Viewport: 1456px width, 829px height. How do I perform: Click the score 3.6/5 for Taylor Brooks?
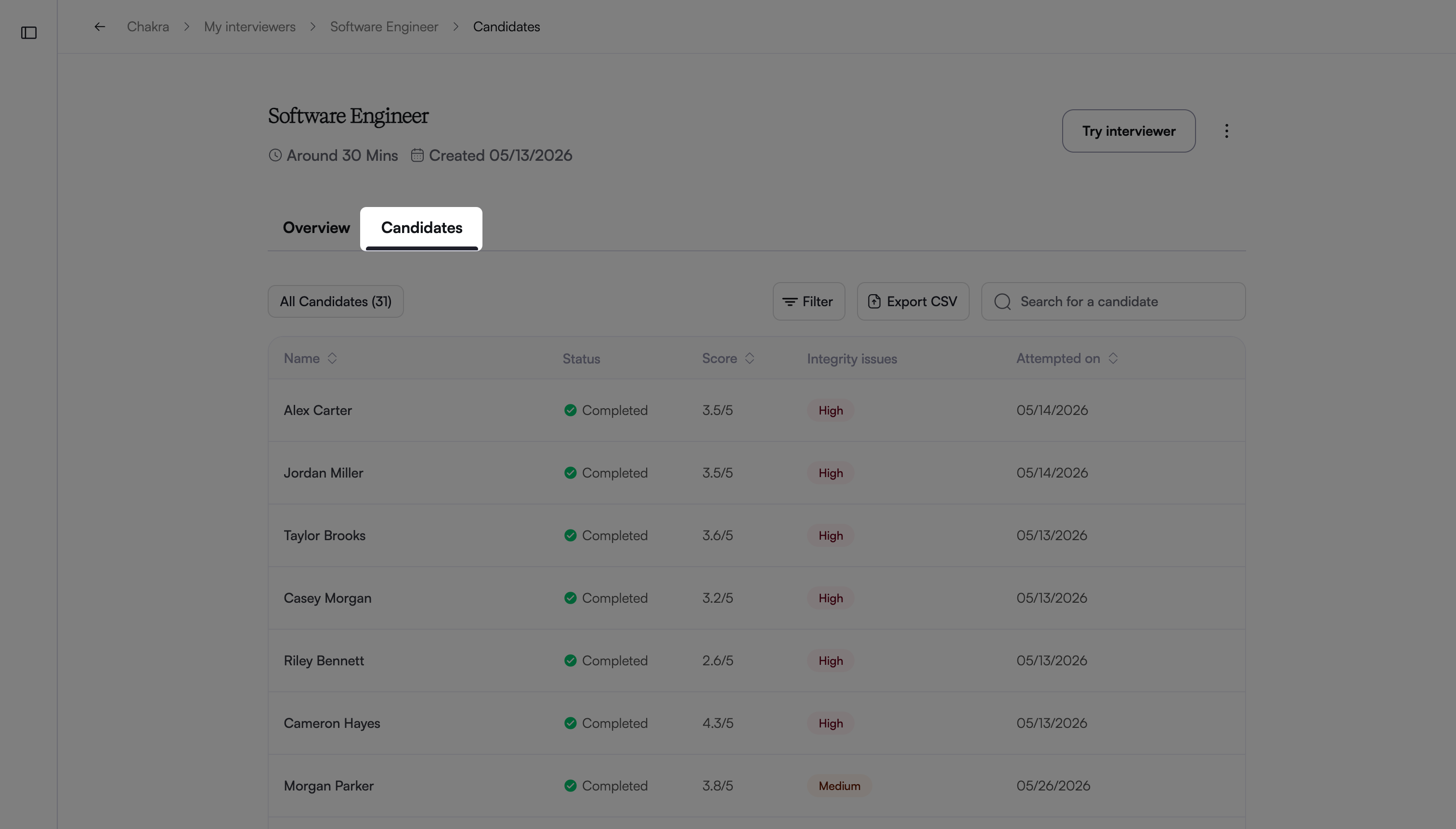click(x=717, y=536)
